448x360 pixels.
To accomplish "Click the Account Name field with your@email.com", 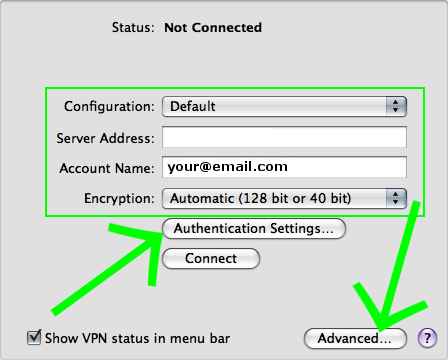I will [x=284, y=167].
